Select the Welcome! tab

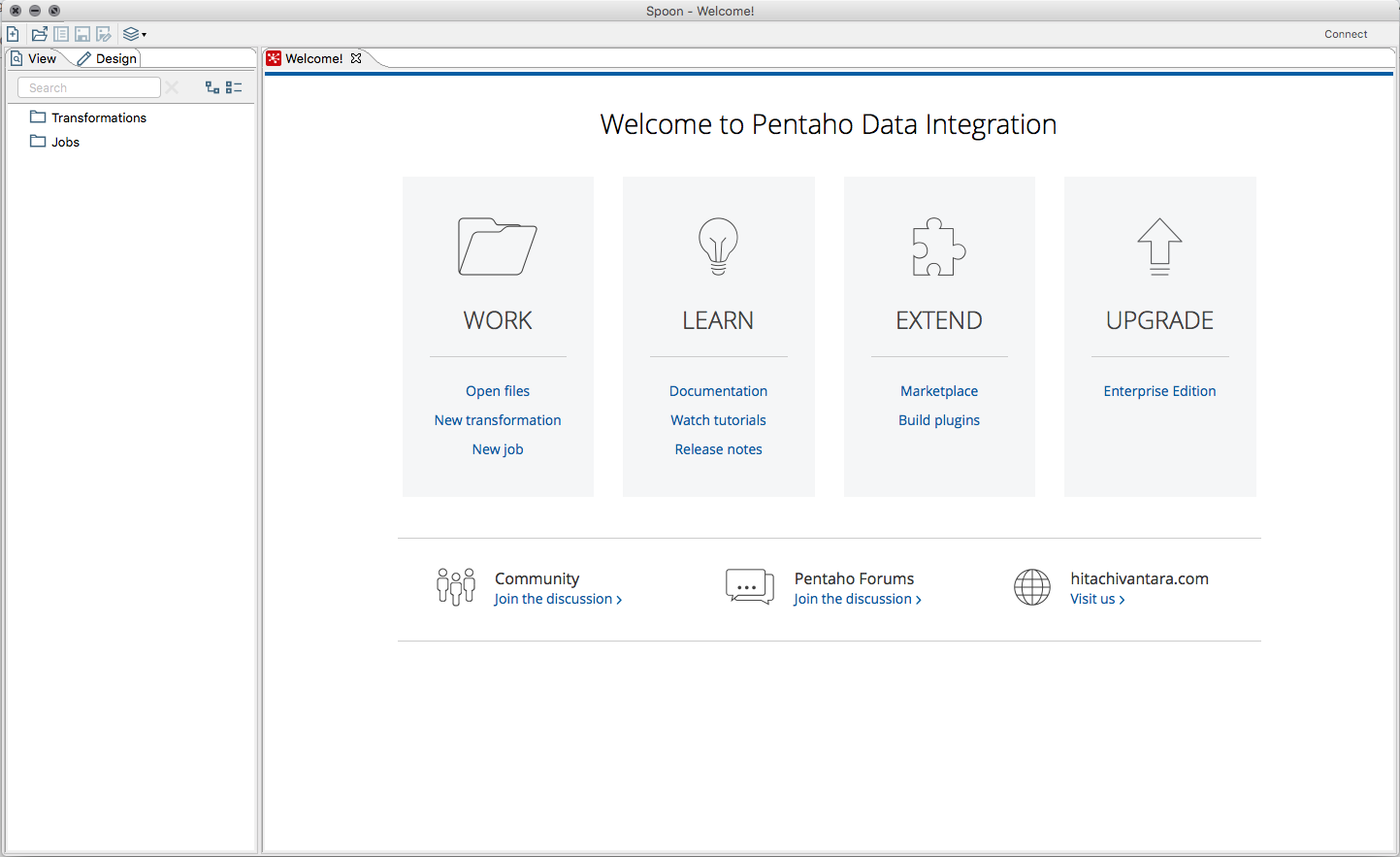tap(313, 58)
